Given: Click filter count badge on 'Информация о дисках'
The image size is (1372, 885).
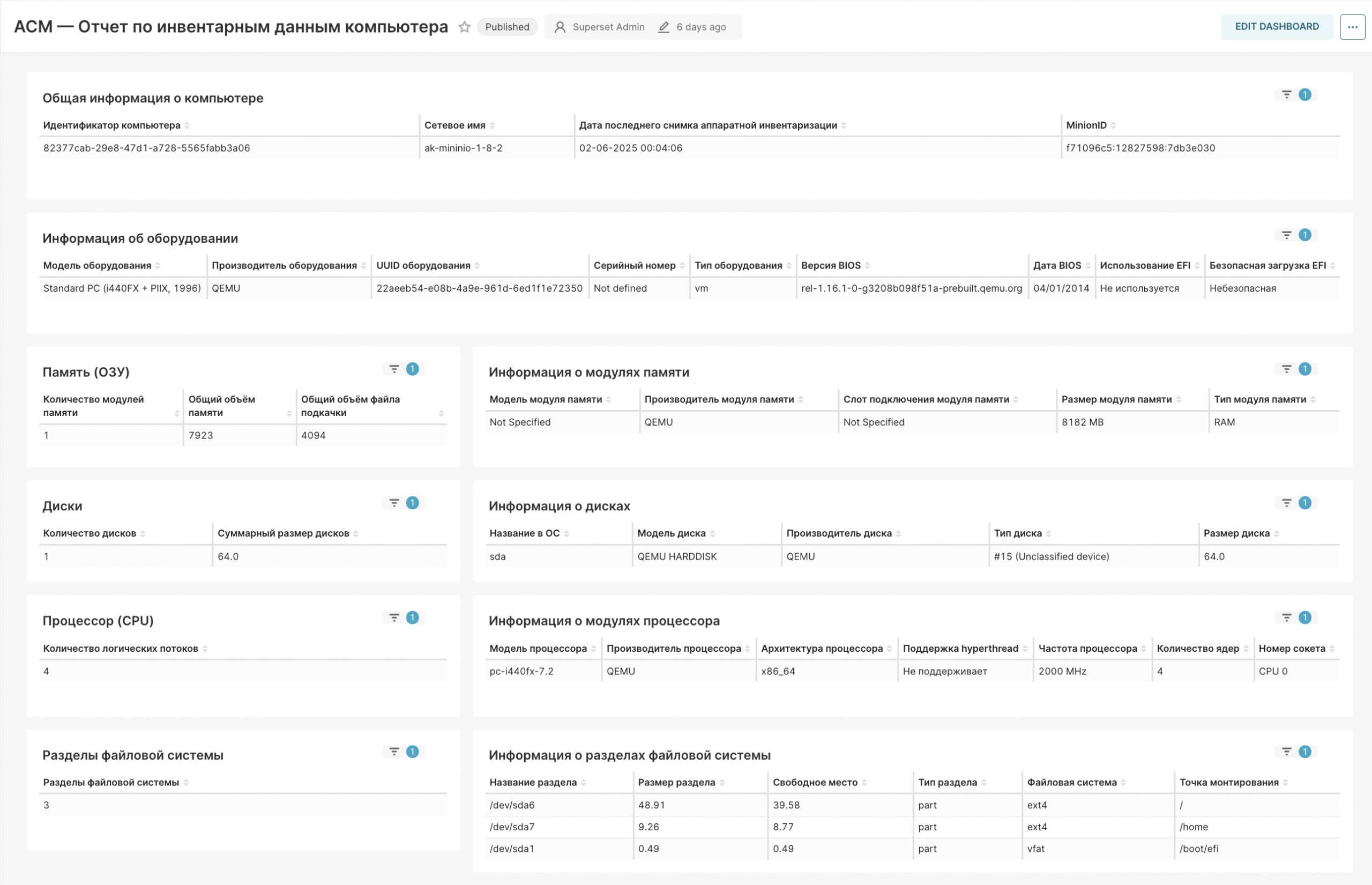Looking at the screenshot, I should [1305, 503].
